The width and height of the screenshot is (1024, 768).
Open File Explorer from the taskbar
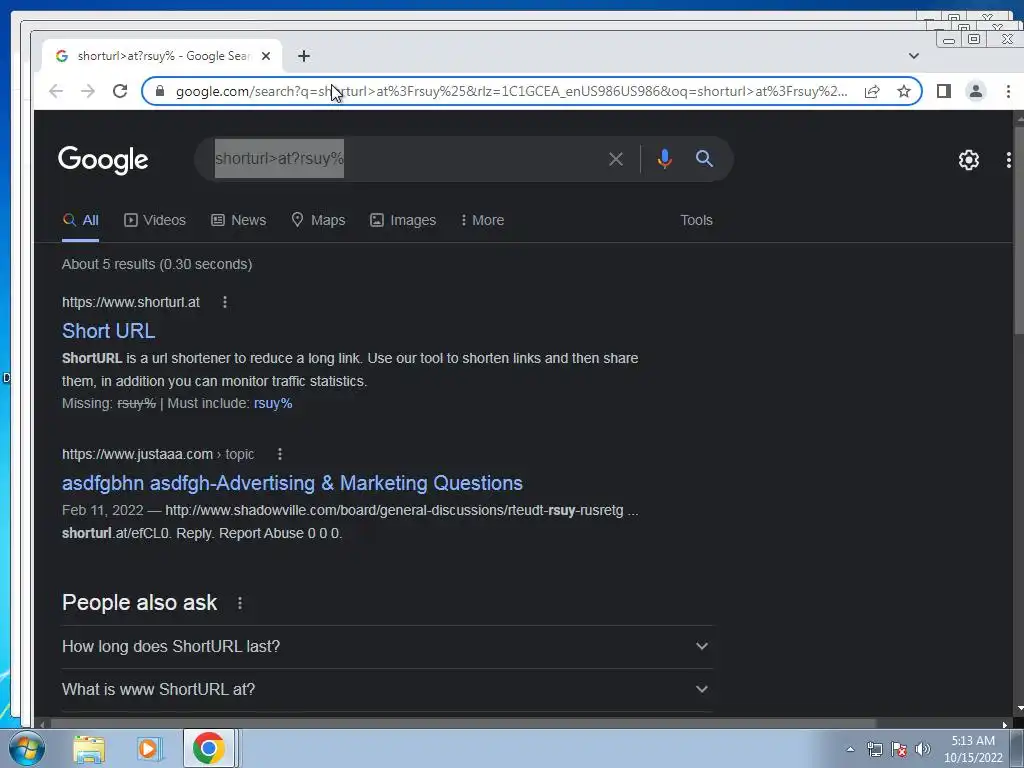point(89,749)
